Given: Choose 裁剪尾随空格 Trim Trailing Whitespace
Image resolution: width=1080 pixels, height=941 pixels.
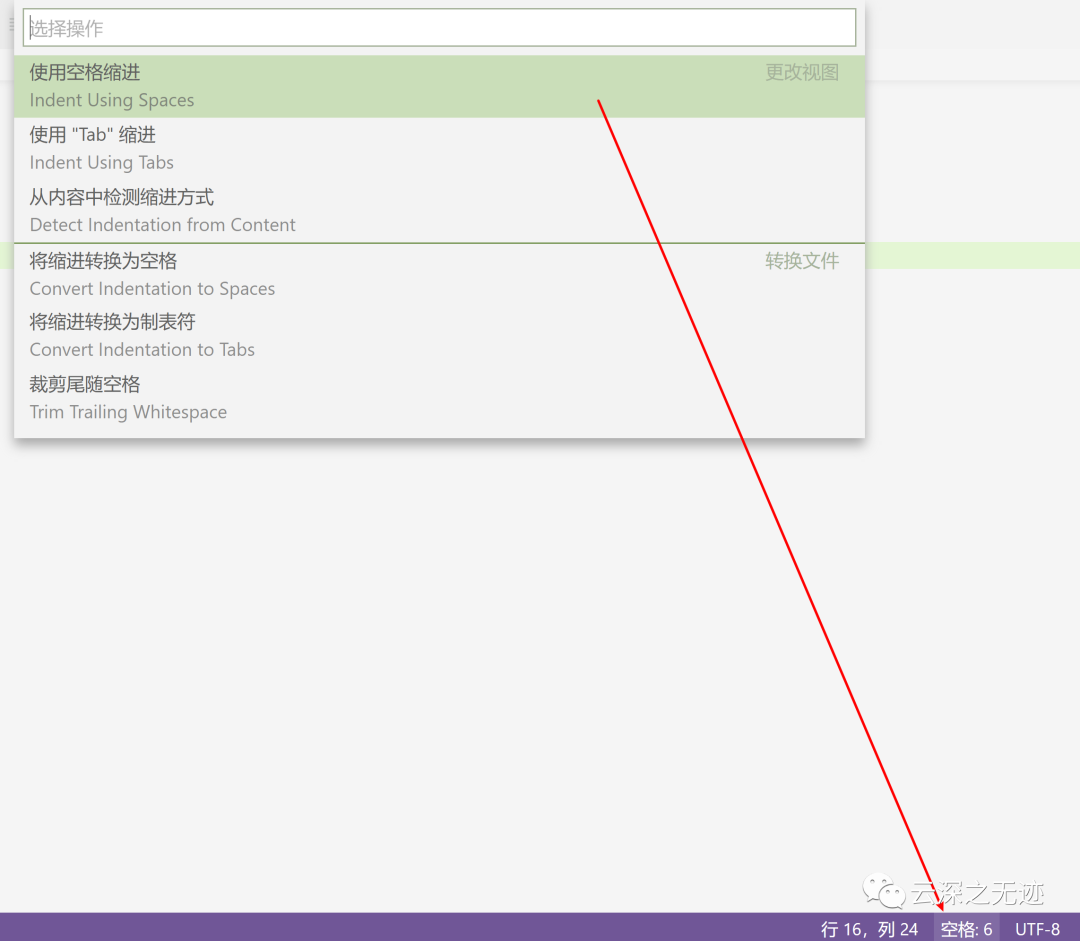Looking at the screenshot, I should click(439, 397).
